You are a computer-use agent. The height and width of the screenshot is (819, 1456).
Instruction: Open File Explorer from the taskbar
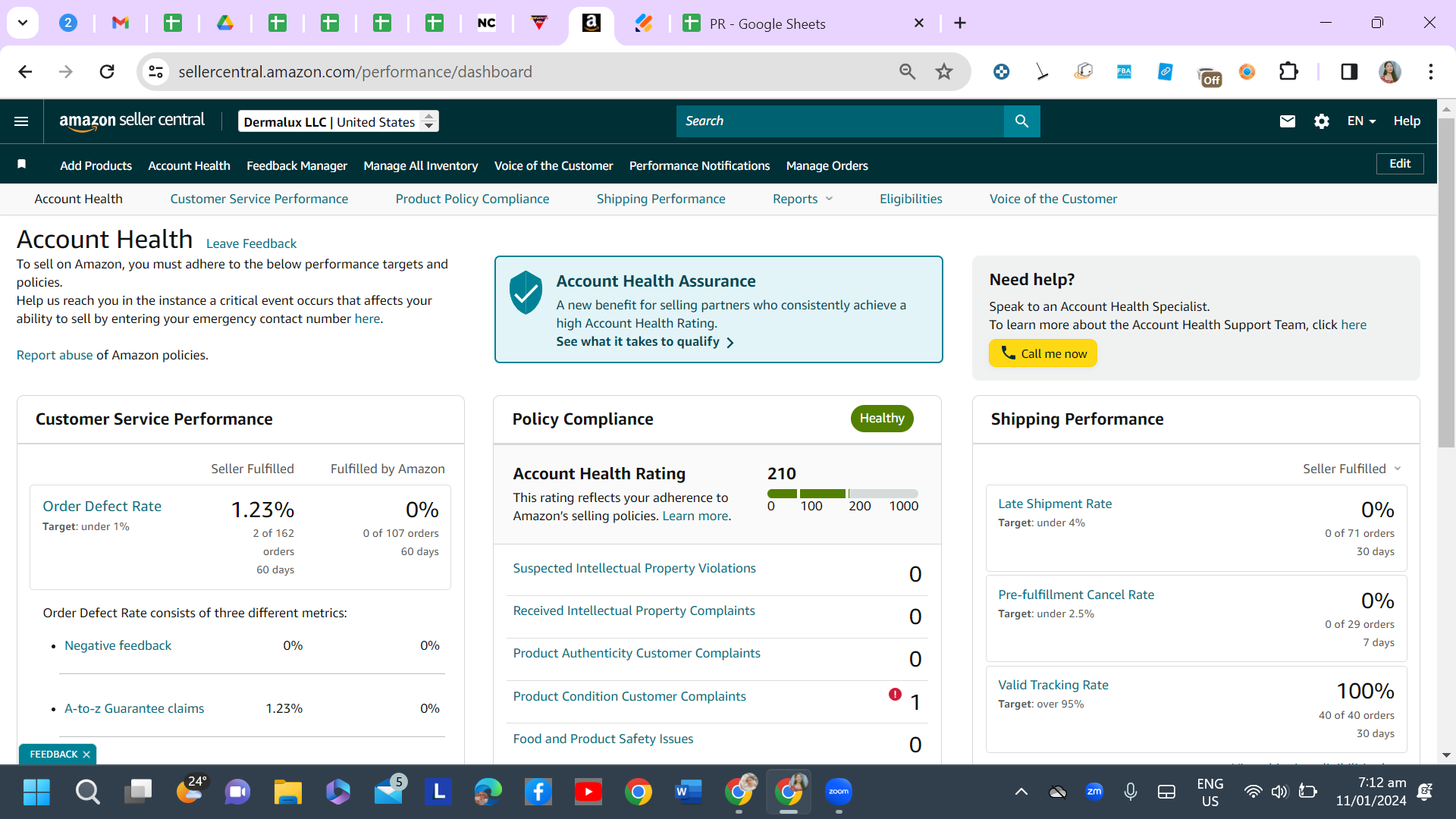coord(288,792)
